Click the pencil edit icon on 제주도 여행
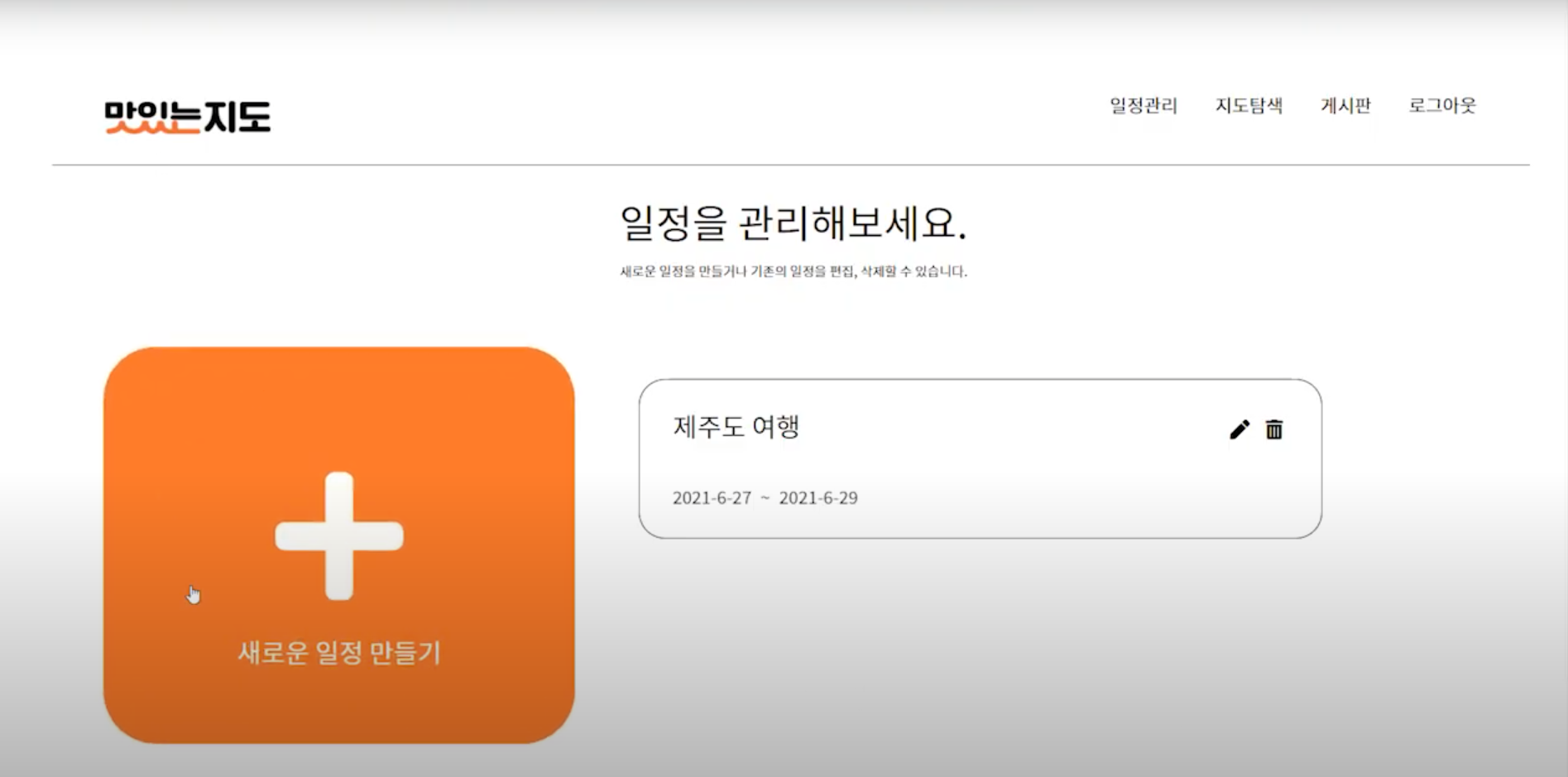 click(1239, 429)
